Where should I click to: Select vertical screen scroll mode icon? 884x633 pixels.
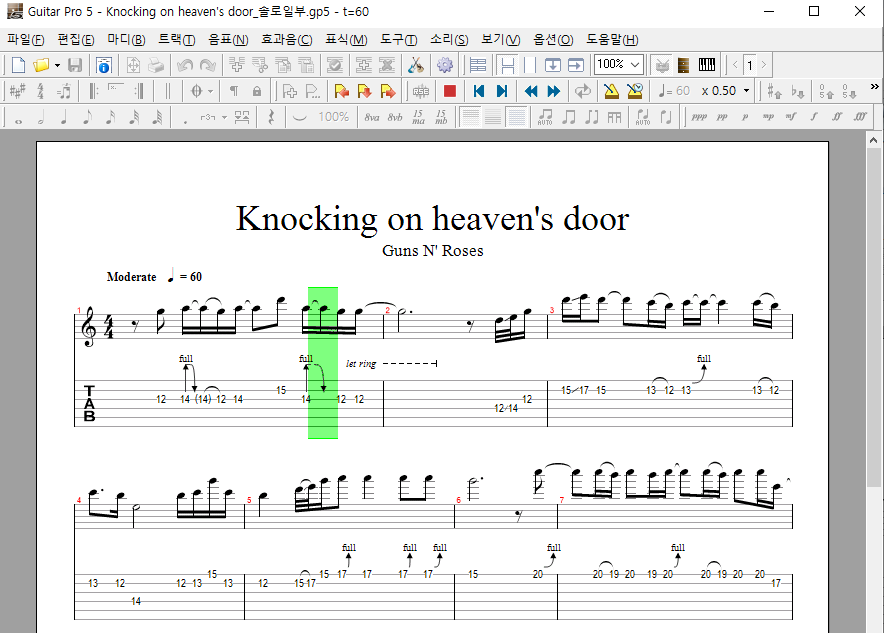point(552,65)
